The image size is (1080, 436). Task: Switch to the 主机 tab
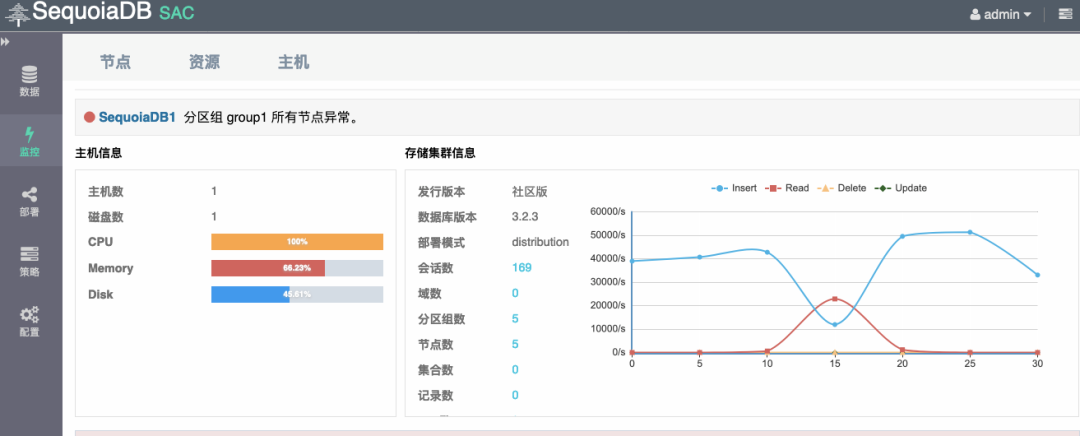pos(293,63)
